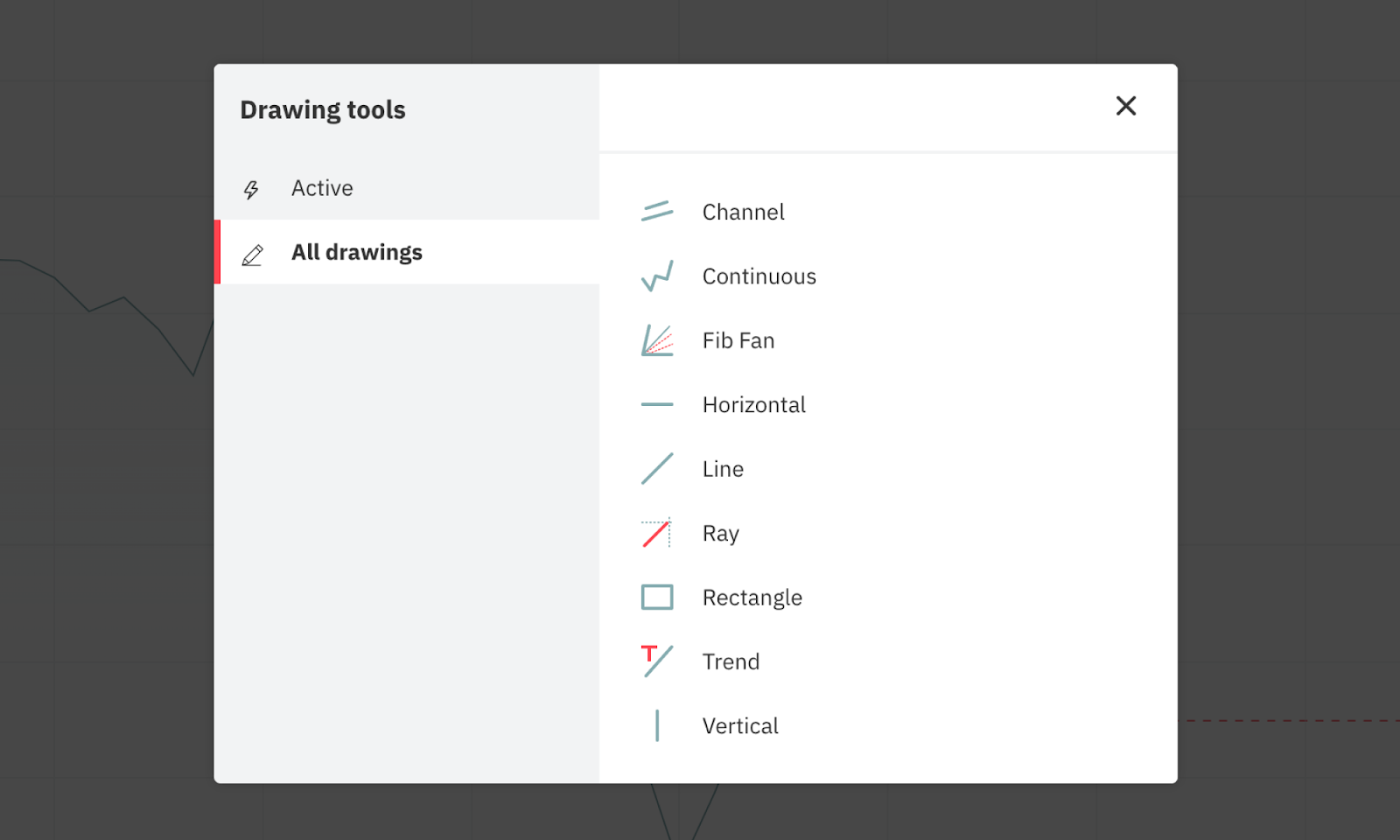Close the Drawing tools dialog
This screenshot has width=1400, height=840.
1126,106
